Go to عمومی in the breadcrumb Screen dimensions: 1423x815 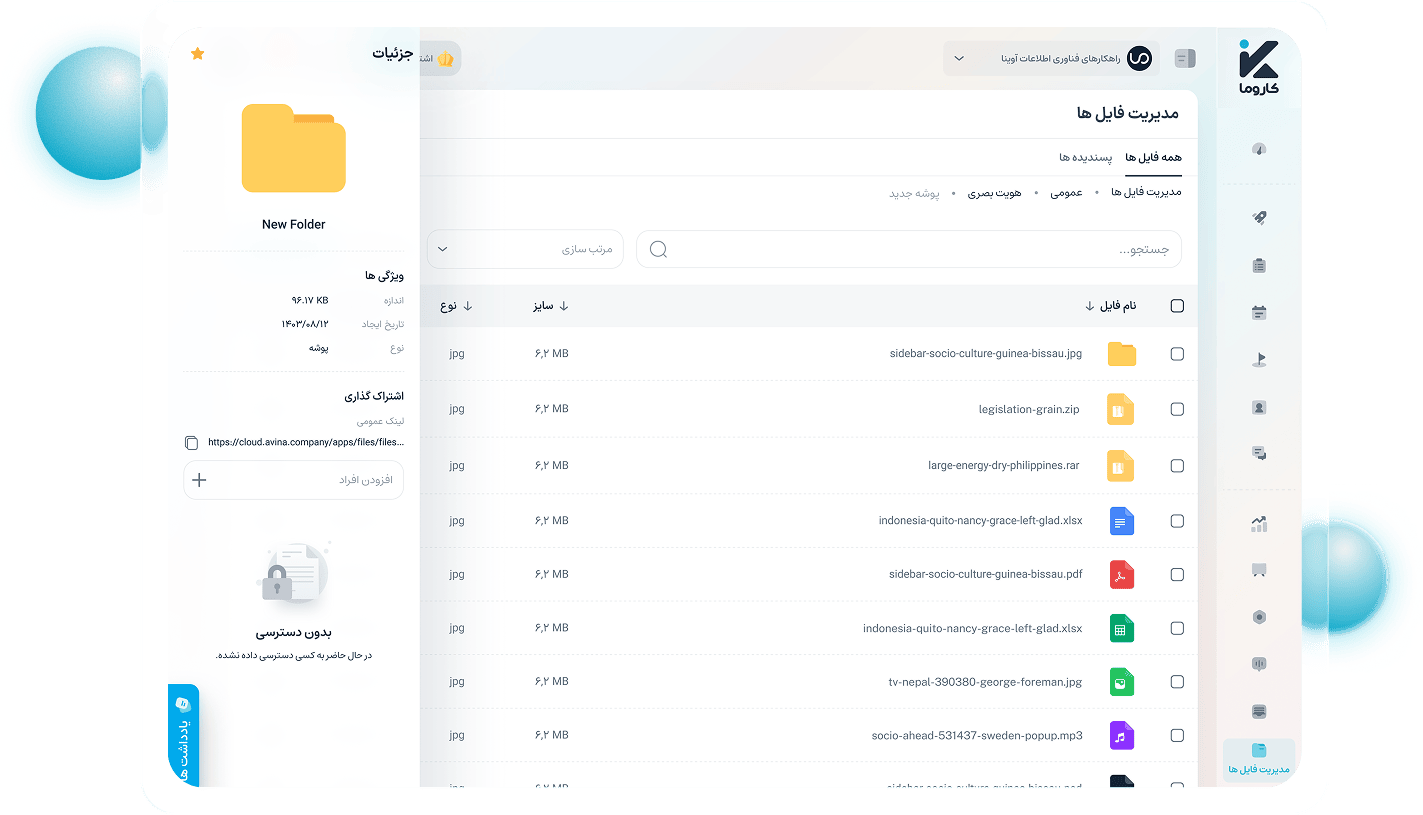[1066, 192]
